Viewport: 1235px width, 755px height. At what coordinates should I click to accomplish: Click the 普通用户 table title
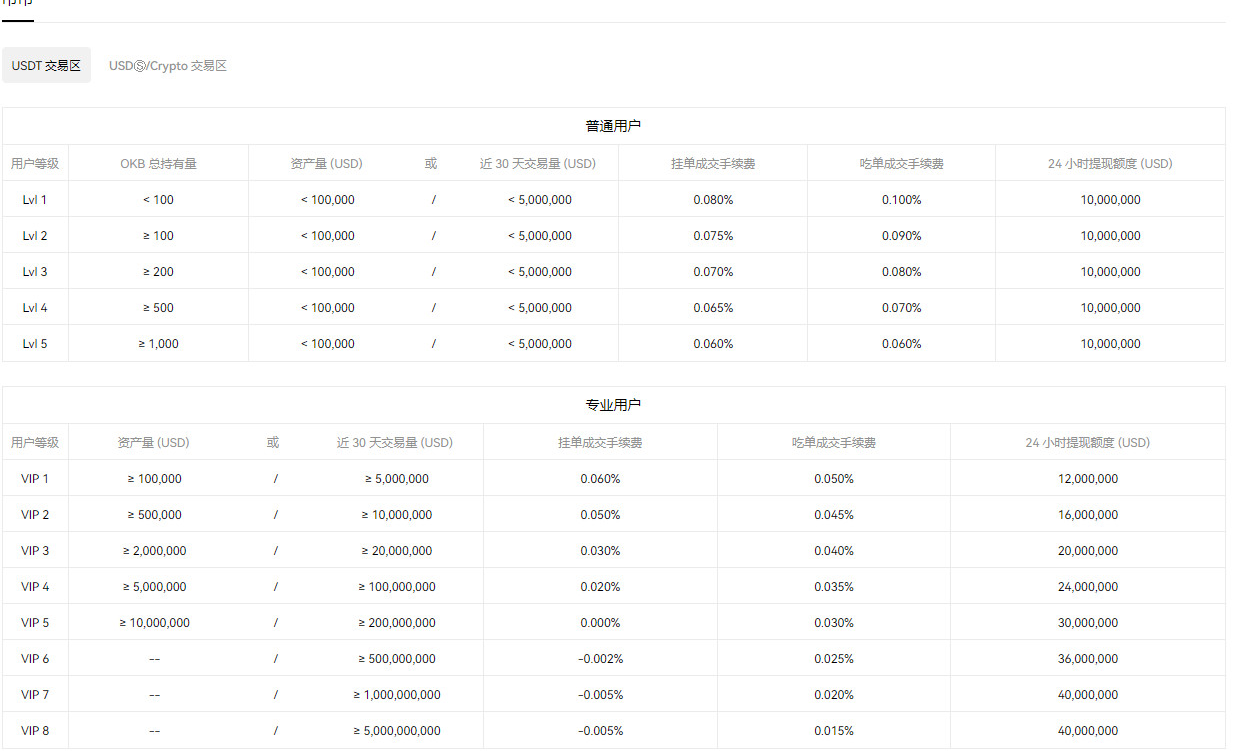(x=613, y=125)
